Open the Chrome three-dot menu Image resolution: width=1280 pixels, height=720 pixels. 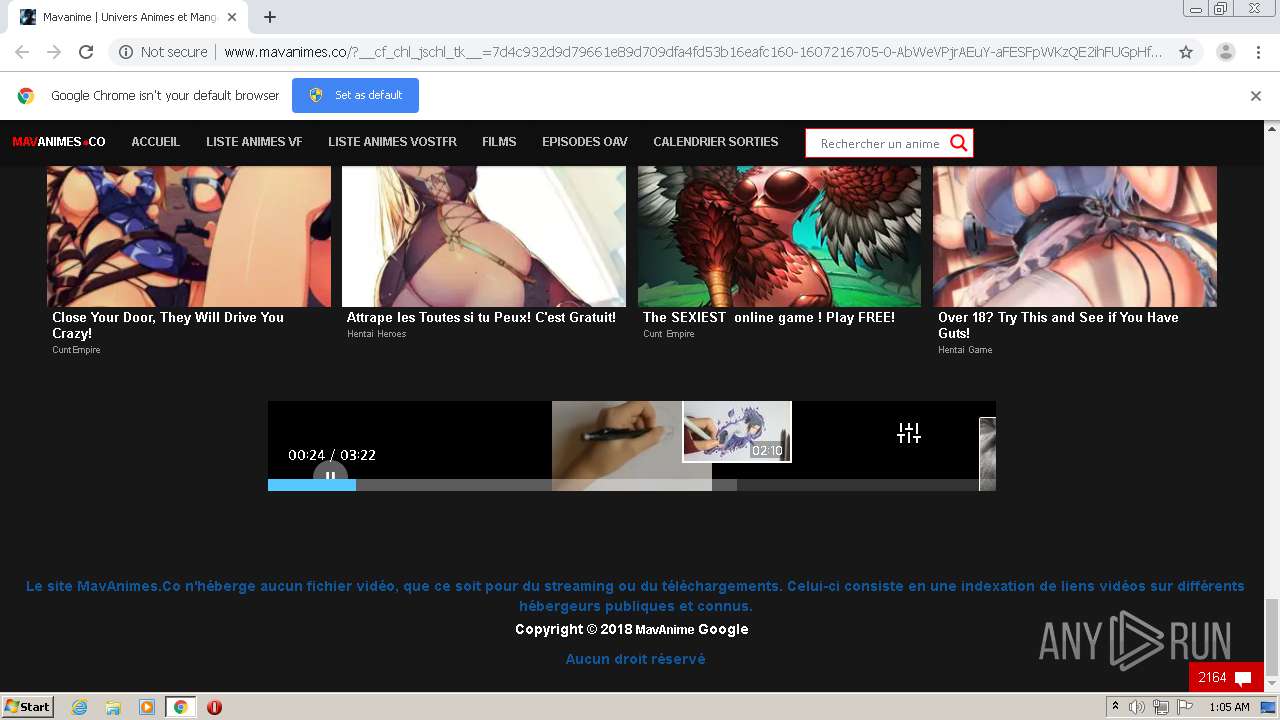coord(1257,52)
